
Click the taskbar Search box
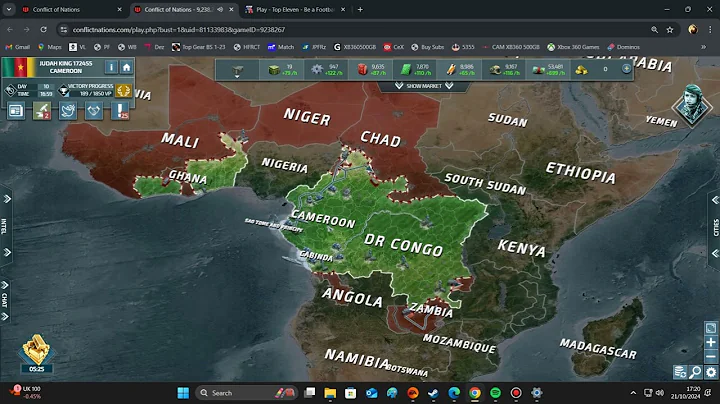pos(247,393)
